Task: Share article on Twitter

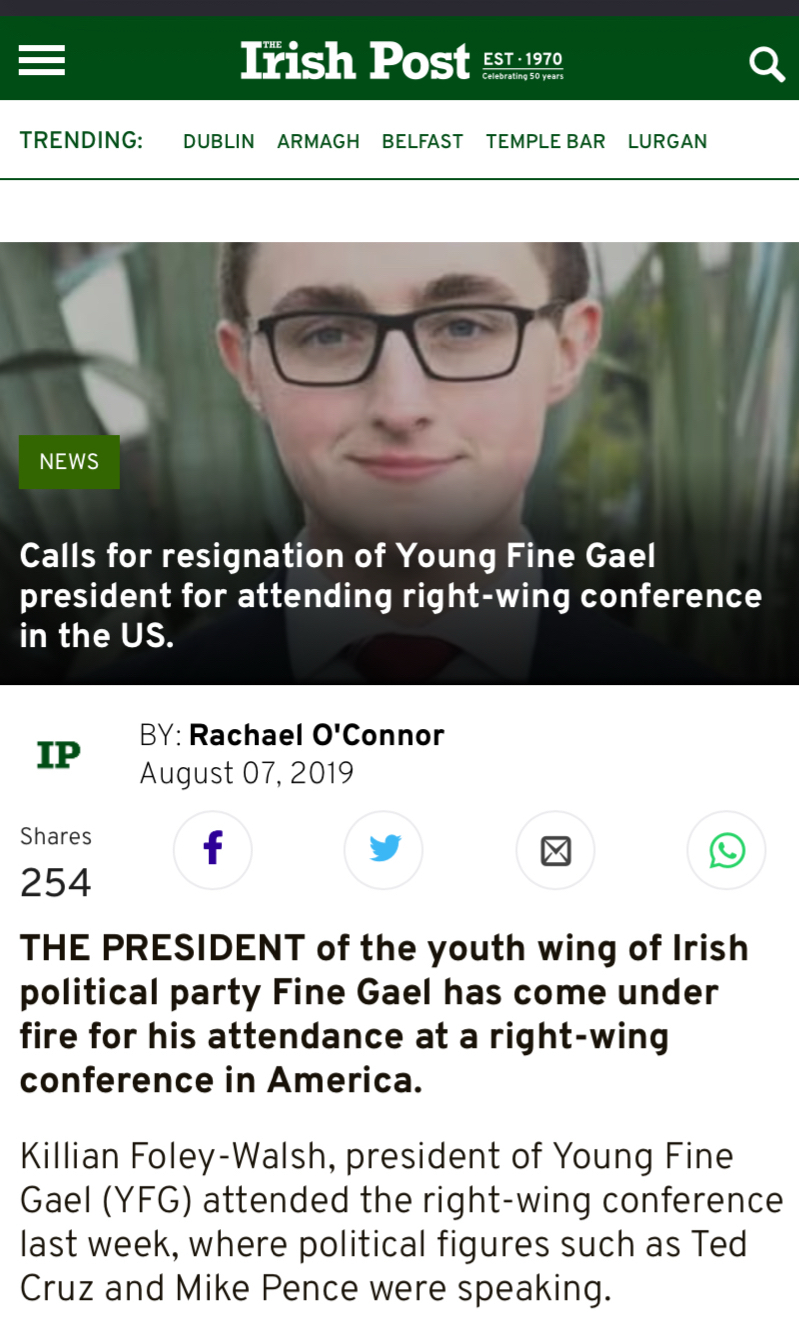Action: tap(384, 850)
